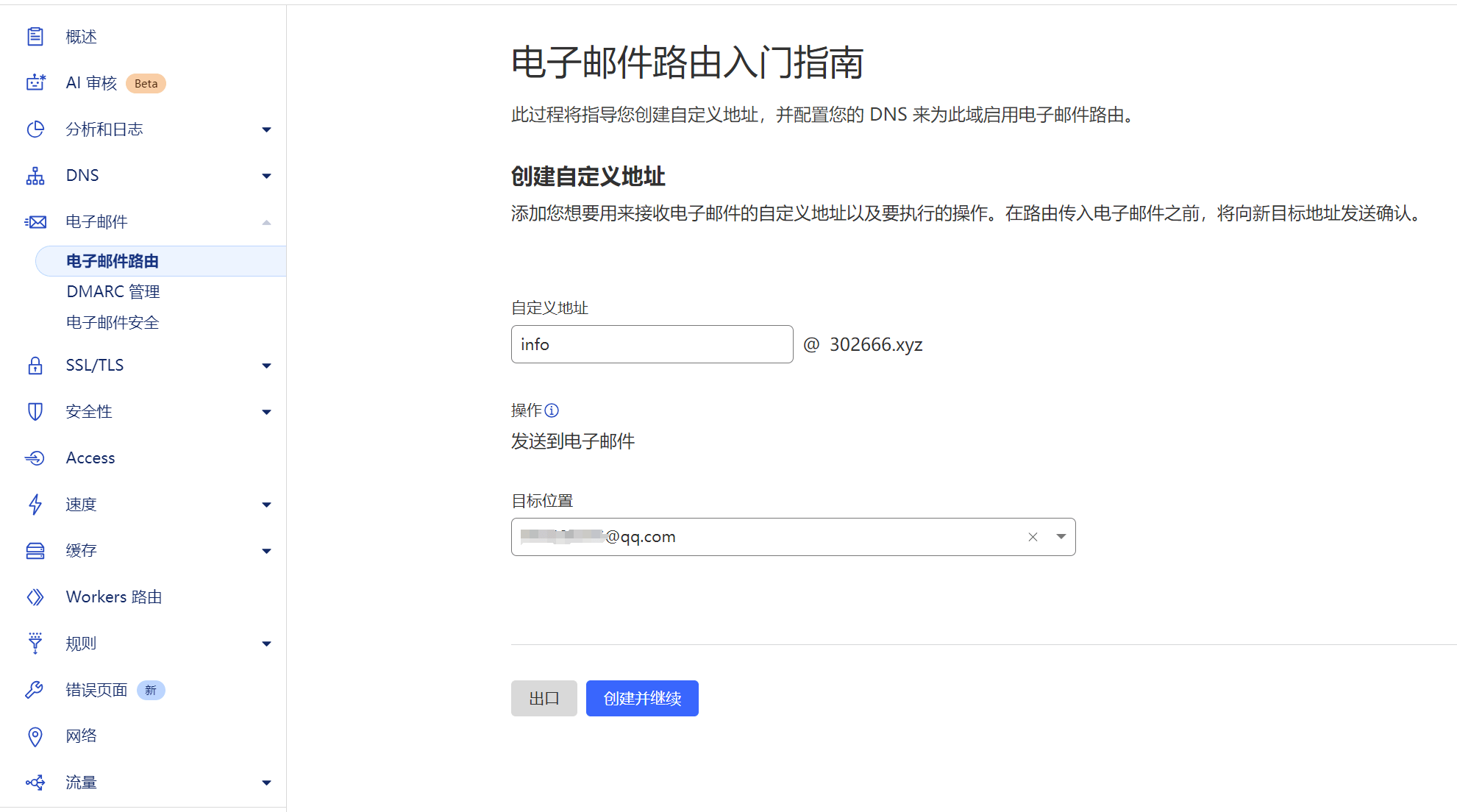Screen dimensions: 1457x812
Task: Collapse the 电子邮件 section chevron
Action: [x=266, y=221]
